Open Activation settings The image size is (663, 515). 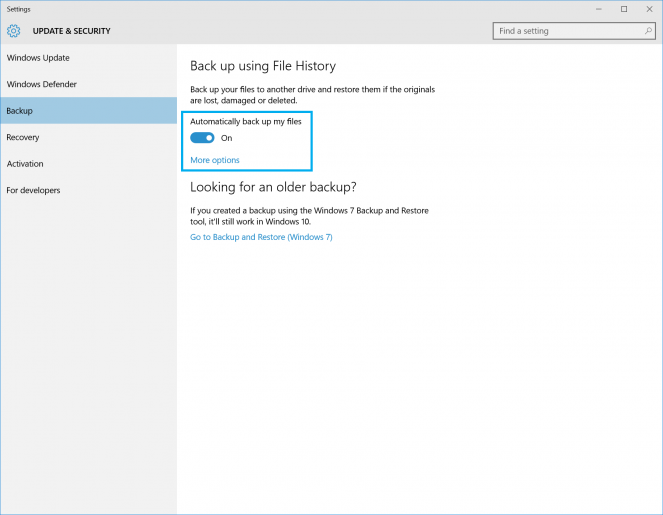[88, 164]
